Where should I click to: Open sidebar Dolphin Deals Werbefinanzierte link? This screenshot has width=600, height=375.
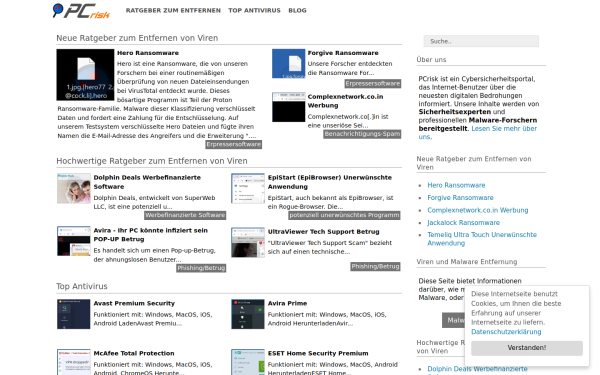[x=477, y=369]
